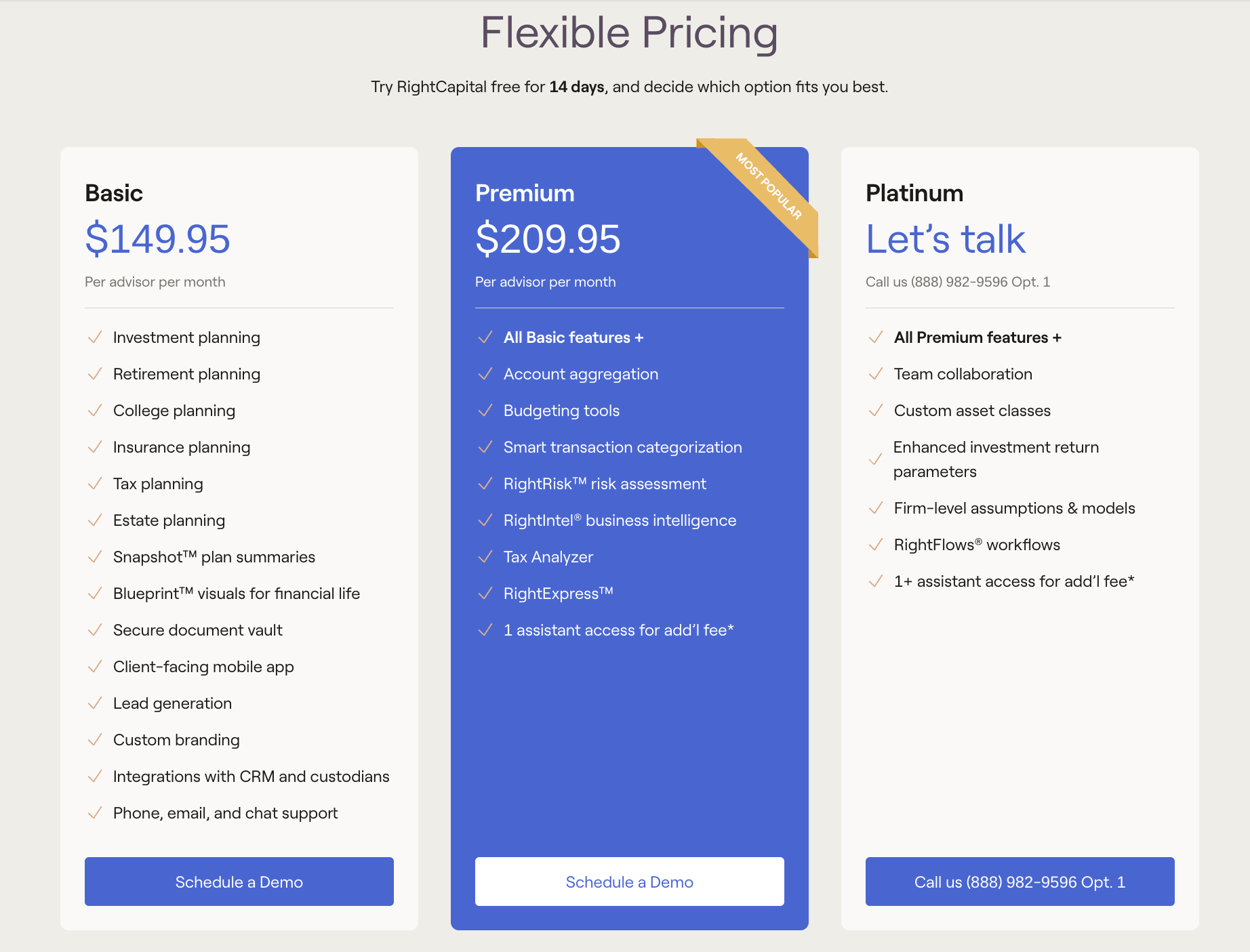Click the RightExpress feature text
The image size is (1250, 952).
pos(559,594)
